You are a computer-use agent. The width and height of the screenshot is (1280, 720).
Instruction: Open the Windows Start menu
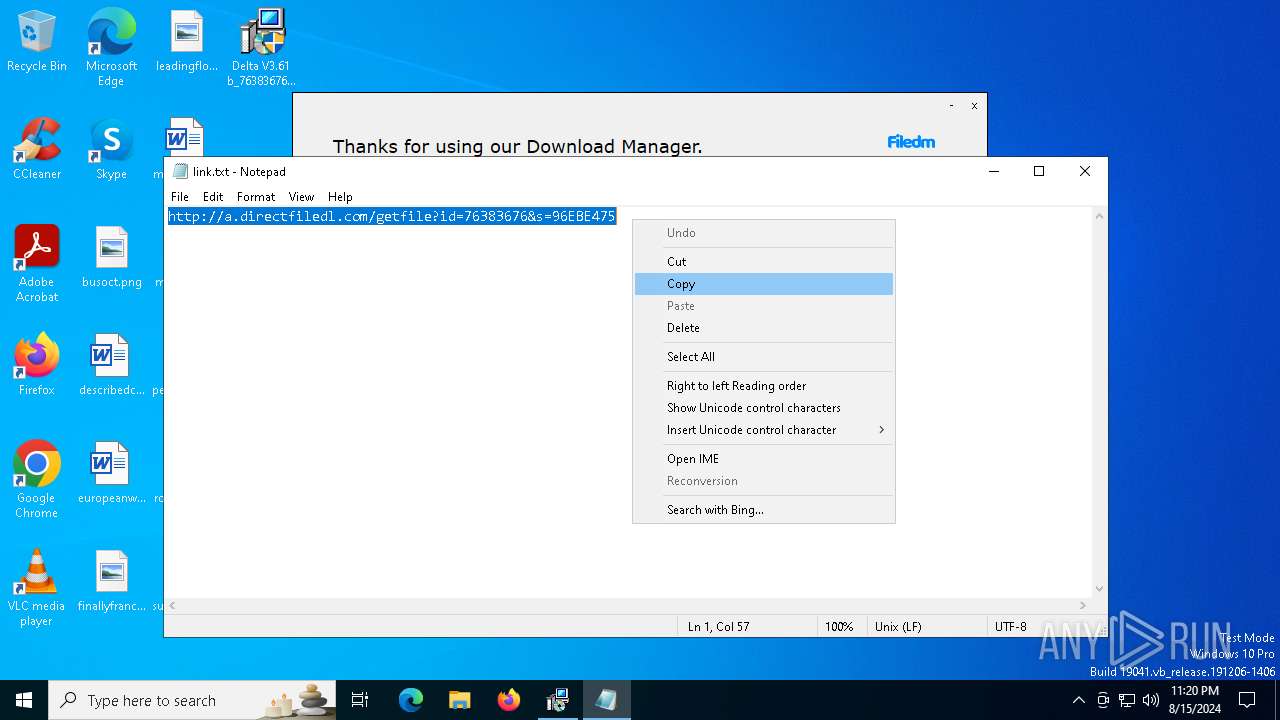tap(24, 700)
